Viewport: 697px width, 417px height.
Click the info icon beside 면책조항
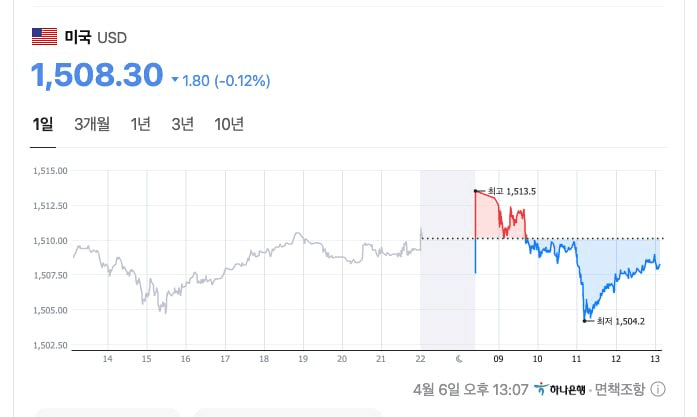[659, 389]
